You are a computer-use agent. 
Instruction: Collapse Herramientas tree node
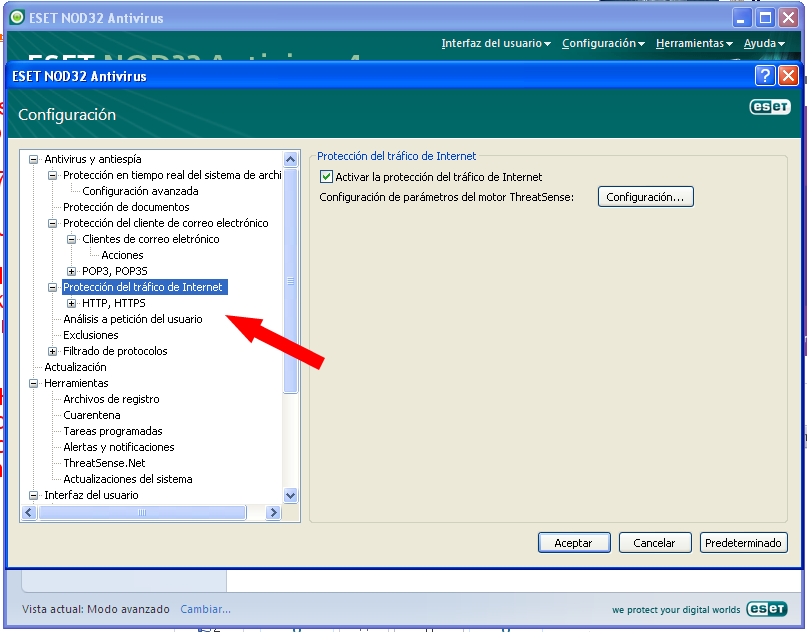tap(33, 383)
